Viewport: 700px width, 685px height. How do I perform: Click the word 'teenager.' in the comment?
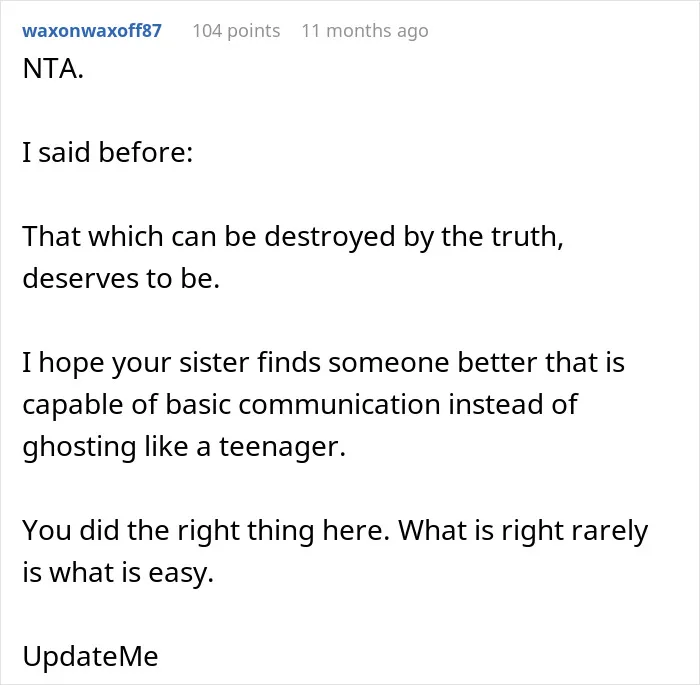(282, 447)
